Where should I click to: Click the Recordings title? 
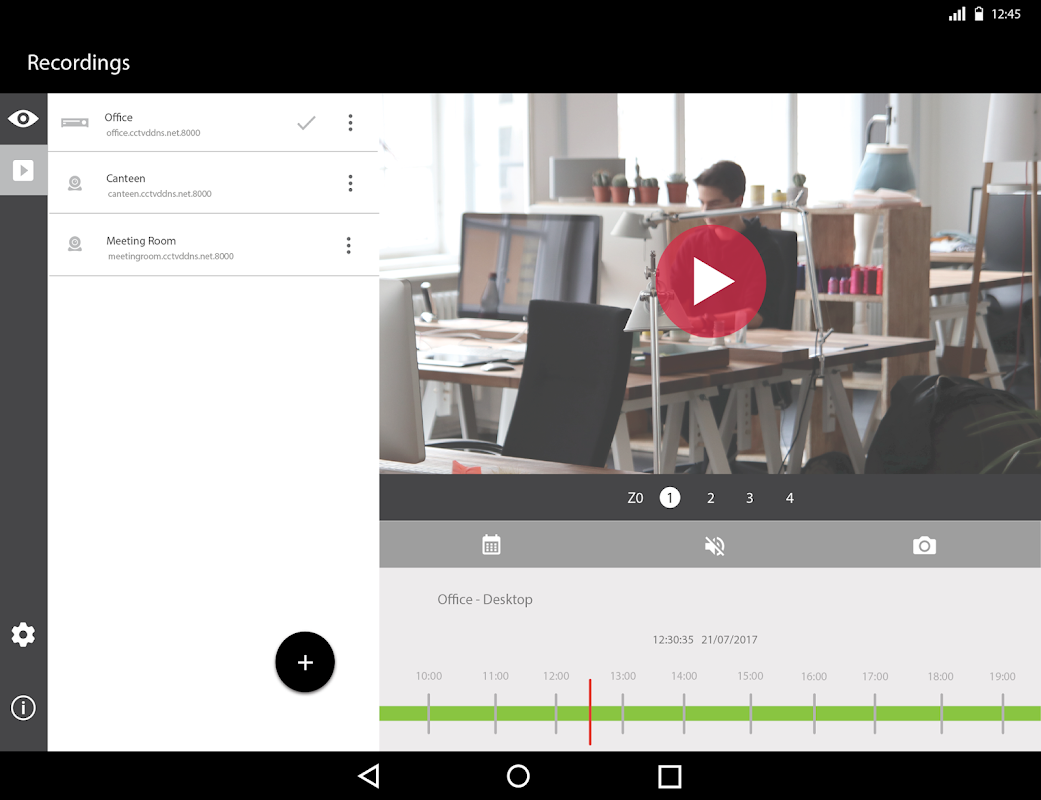tap(78, 62)
